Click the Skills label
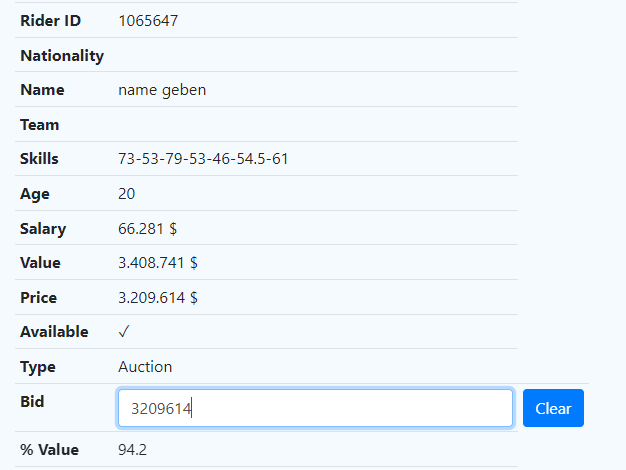 point(40,159)
